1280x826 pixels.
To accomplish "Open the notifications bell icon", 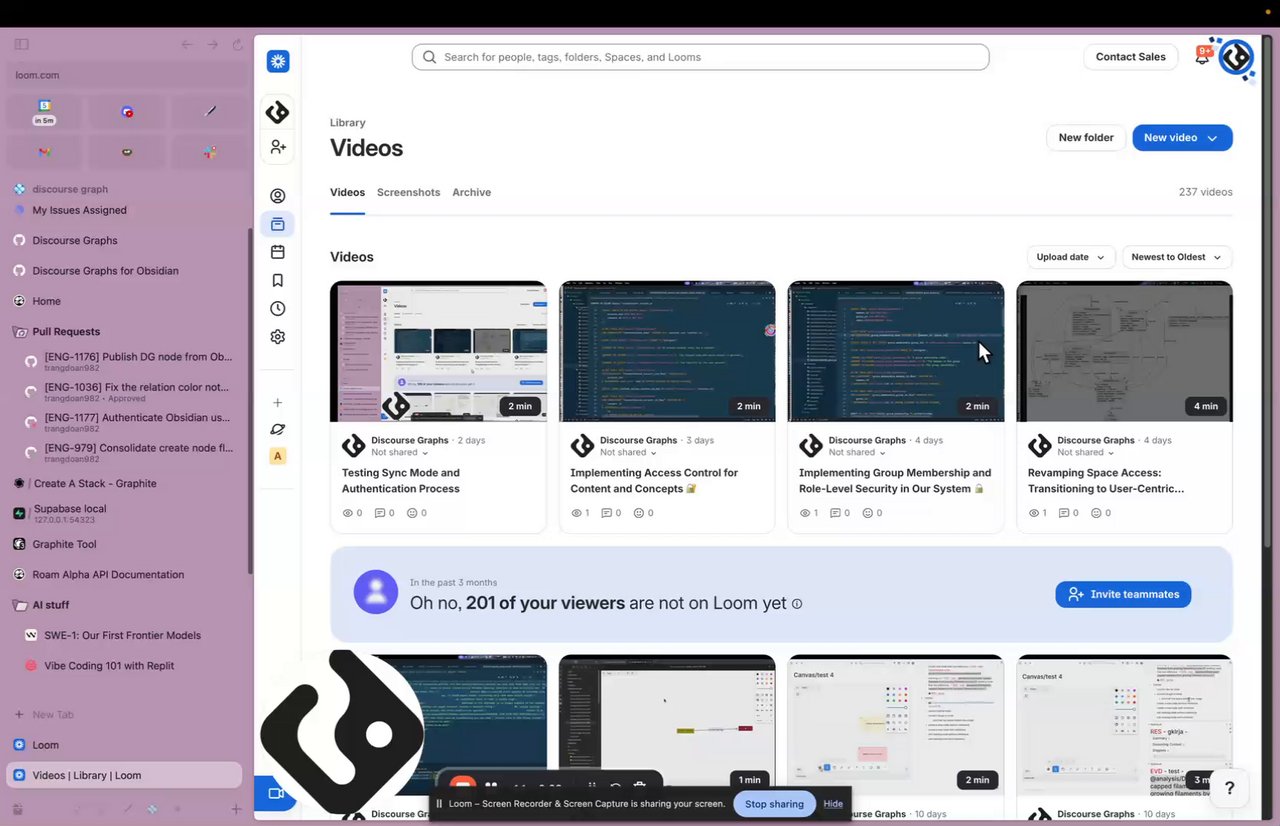I will click(1202, 57).
